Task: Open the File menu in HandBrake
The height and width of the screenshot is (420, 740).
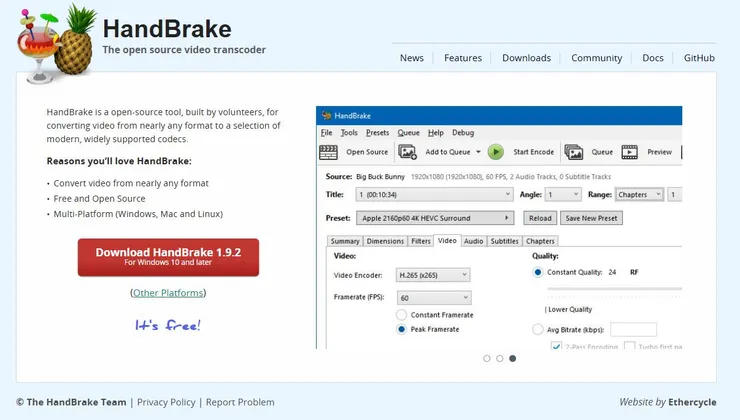Action: coord(327,133)
